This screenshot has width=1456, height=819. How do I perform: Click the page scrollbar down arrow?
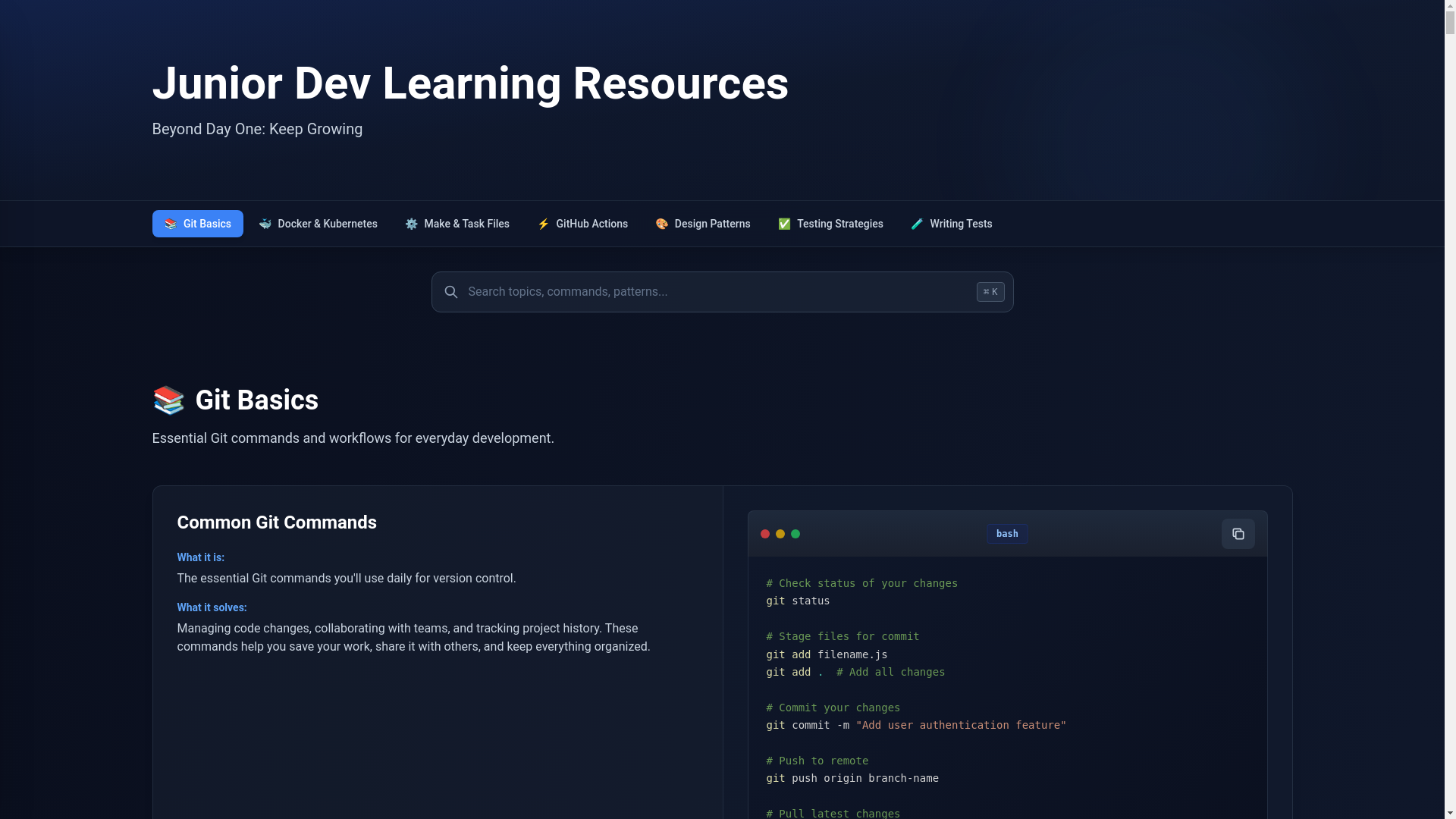coord(1449,812)
